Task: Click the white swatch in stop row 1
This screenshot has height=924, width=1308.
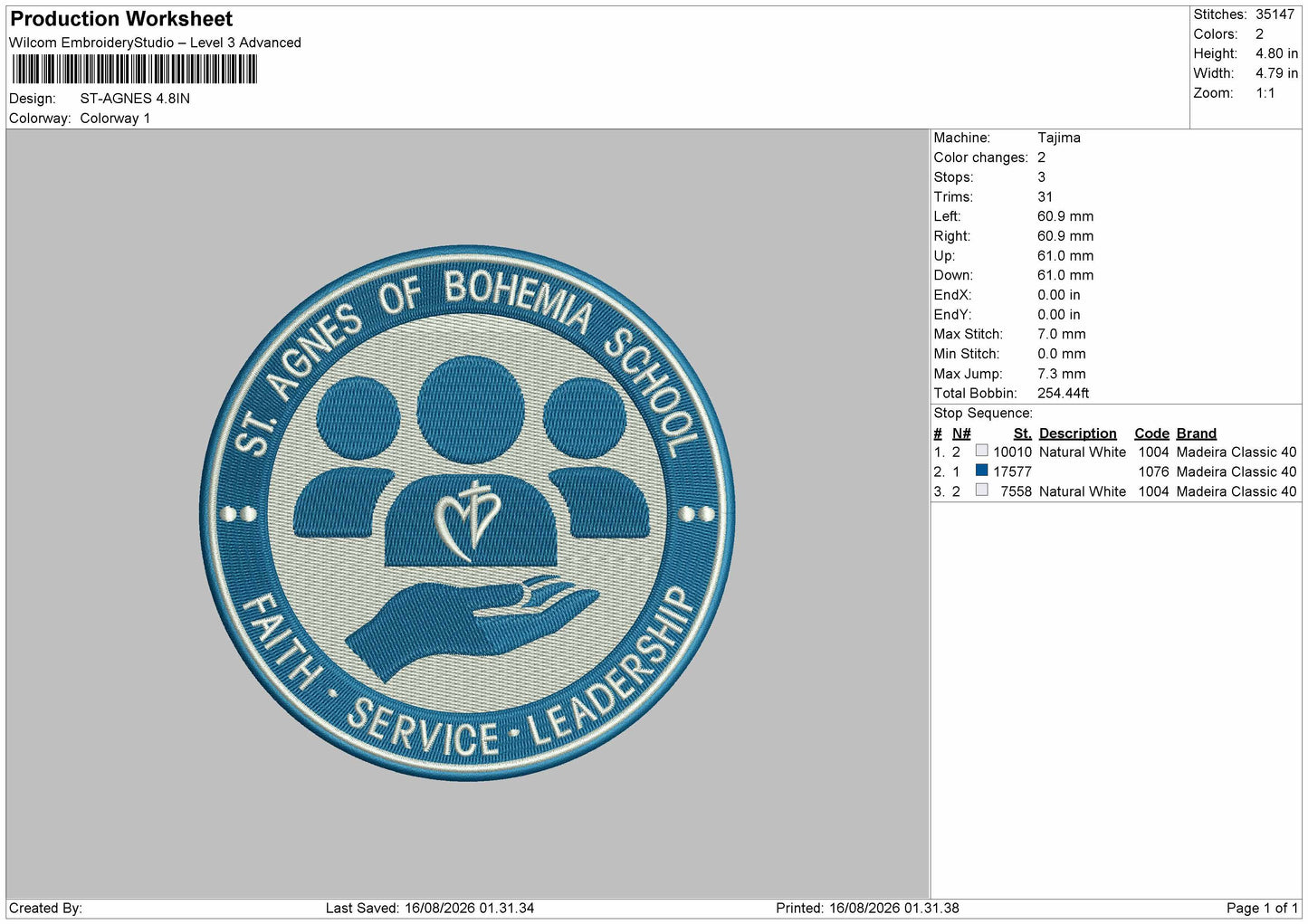Action: click(x=981, y=451)
